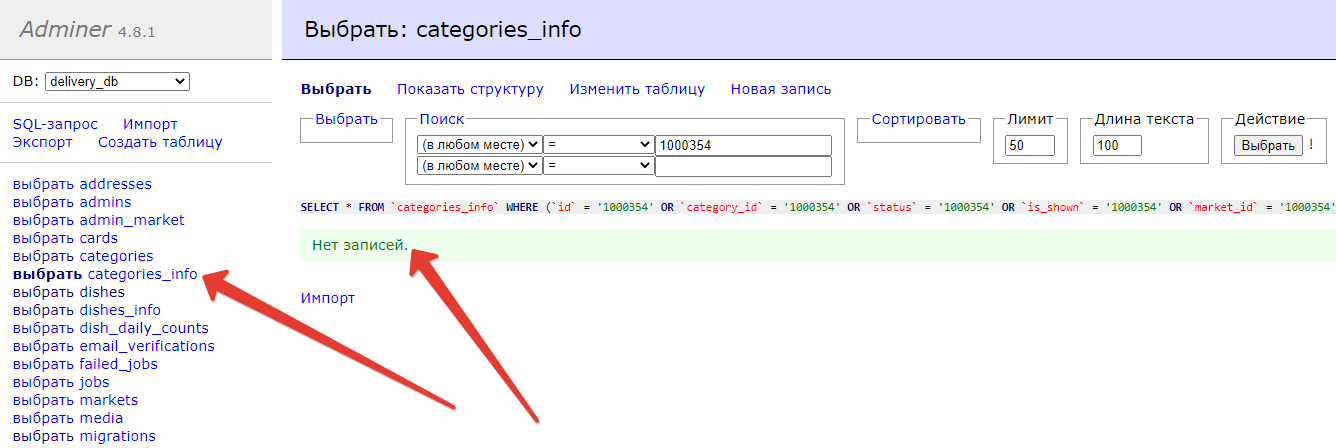Expand the second search operator dropdown
Screen dimensions: 1336x448
(x=598, y=166)
